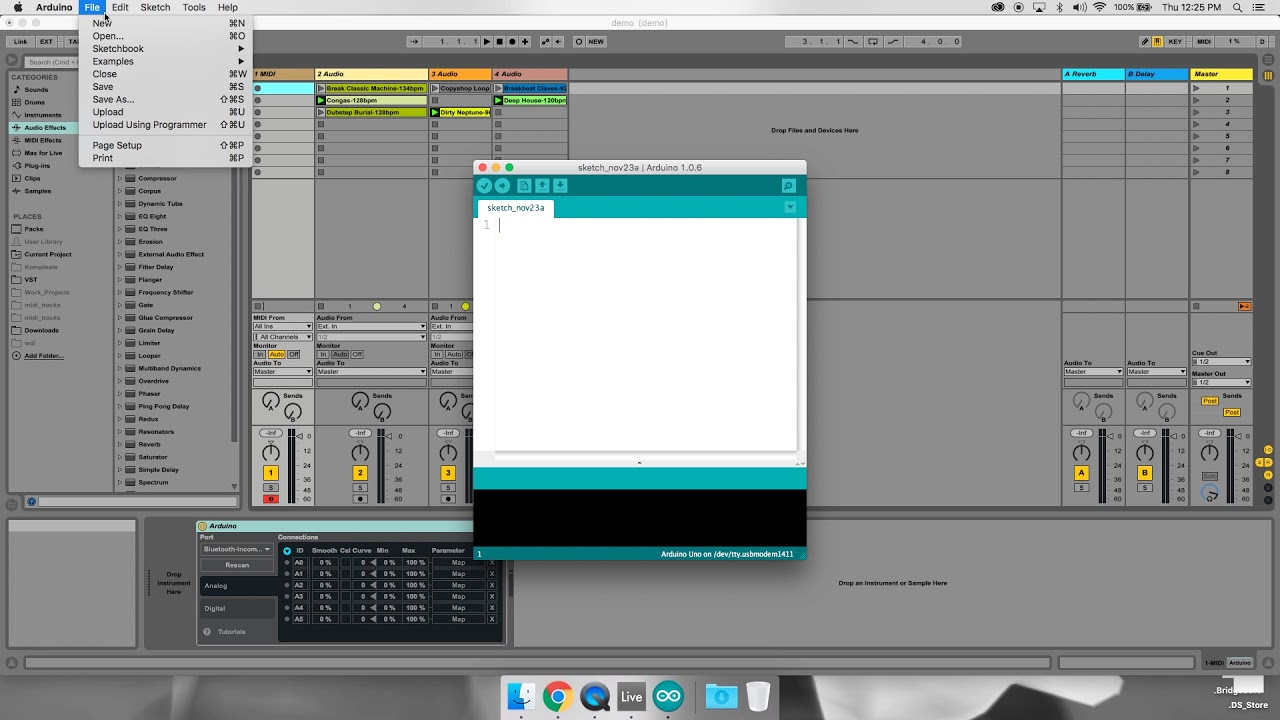Open the All Channels dropdown
The width and height of the screenshot is (1280, 720).
(283, 337)
